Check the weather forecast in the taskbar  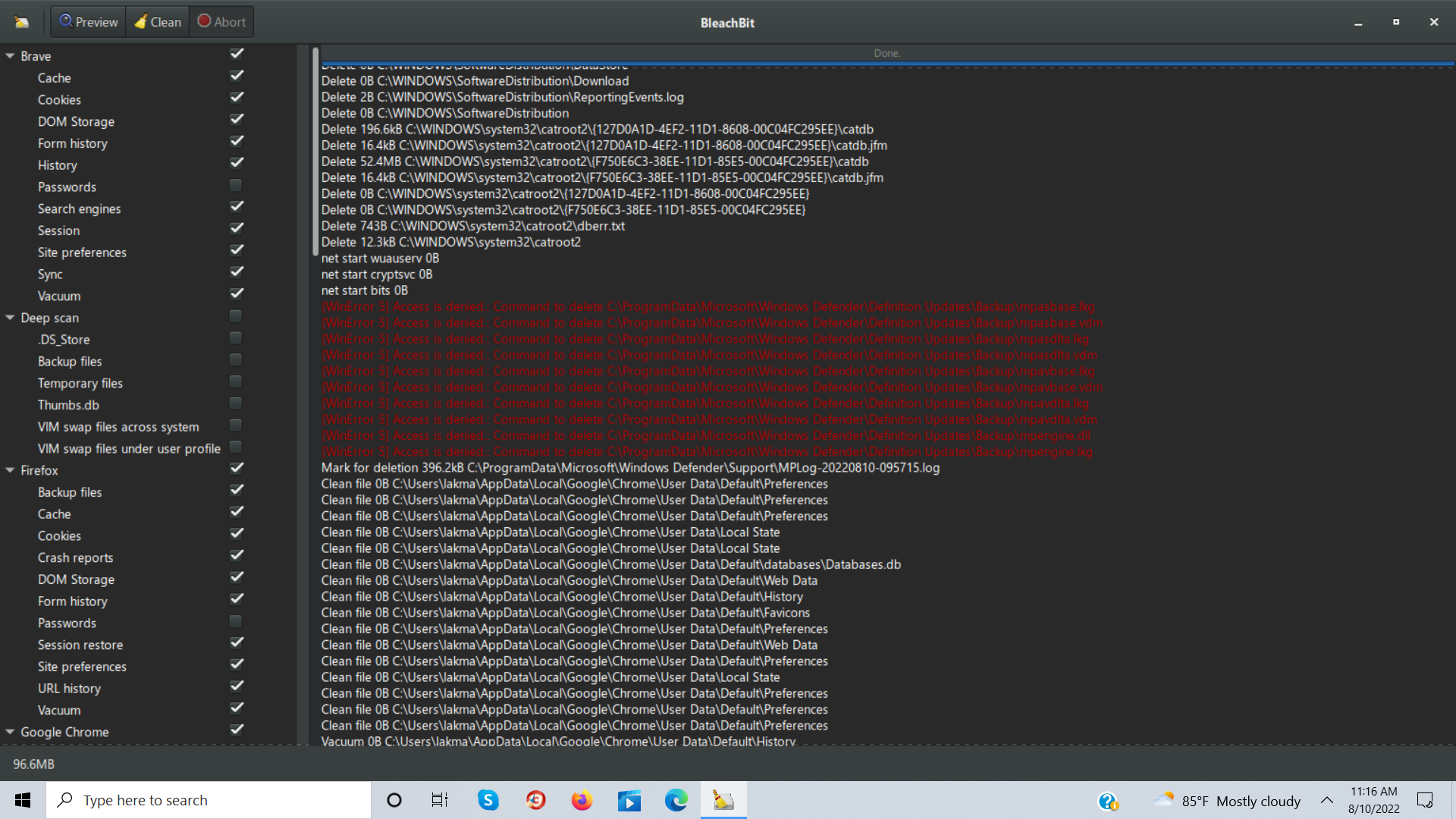pos(1228,799)
